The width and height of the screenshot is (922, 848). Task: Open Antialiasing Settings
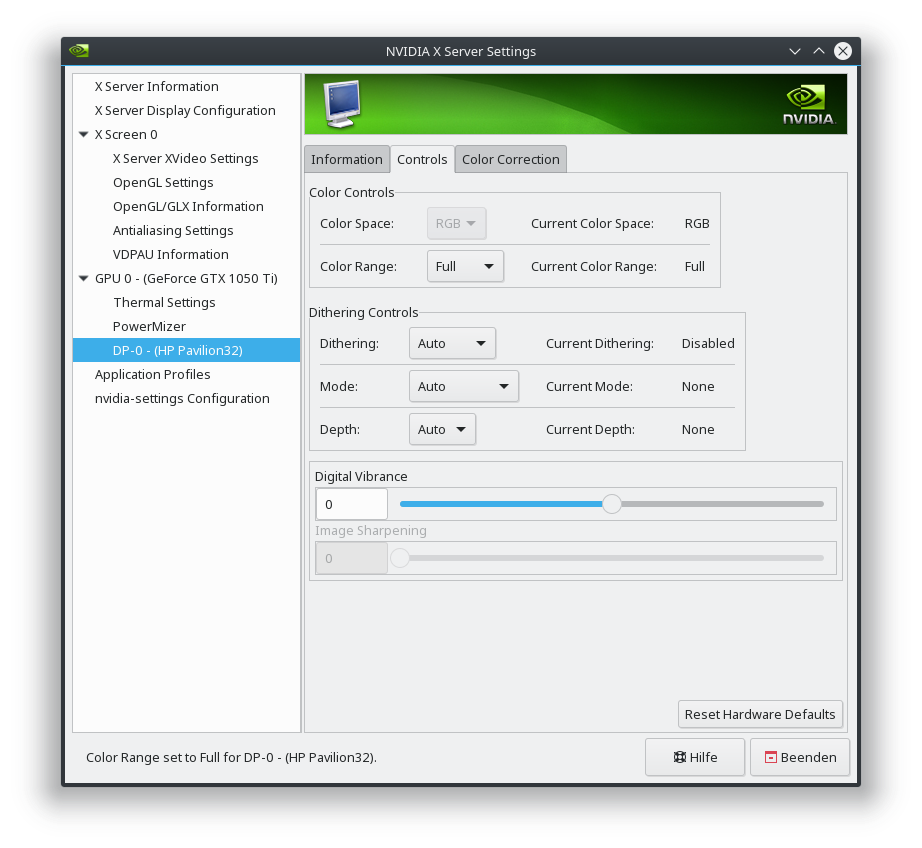186,231
